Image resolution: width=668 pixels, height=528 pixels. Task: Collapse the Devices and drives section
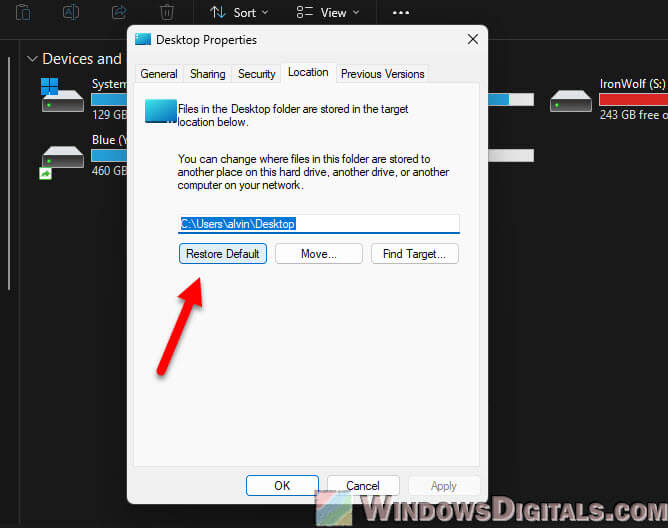(x=32, y=59)
